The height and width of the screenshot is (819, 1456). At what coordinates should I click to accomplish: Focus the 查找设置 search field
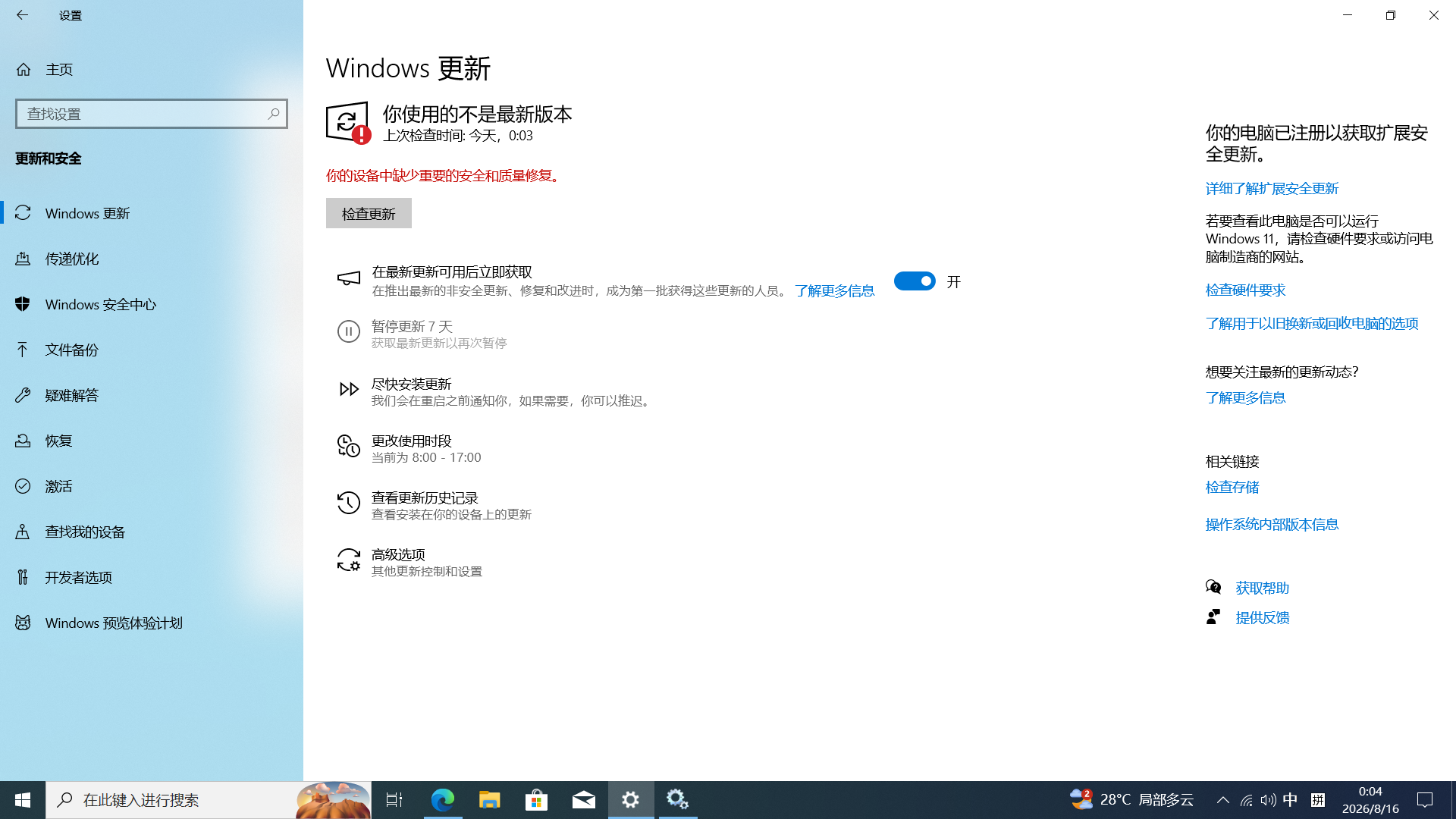point(152,114)
